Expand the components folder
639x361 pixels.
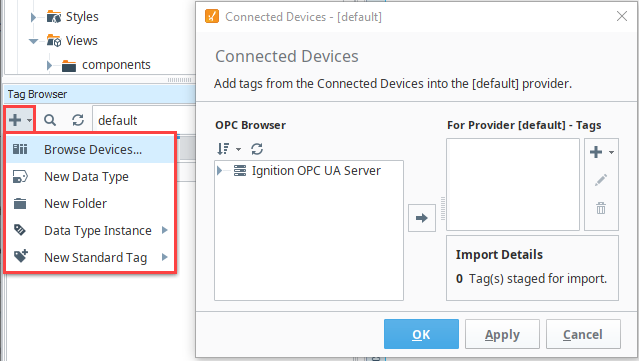[49, 65]
